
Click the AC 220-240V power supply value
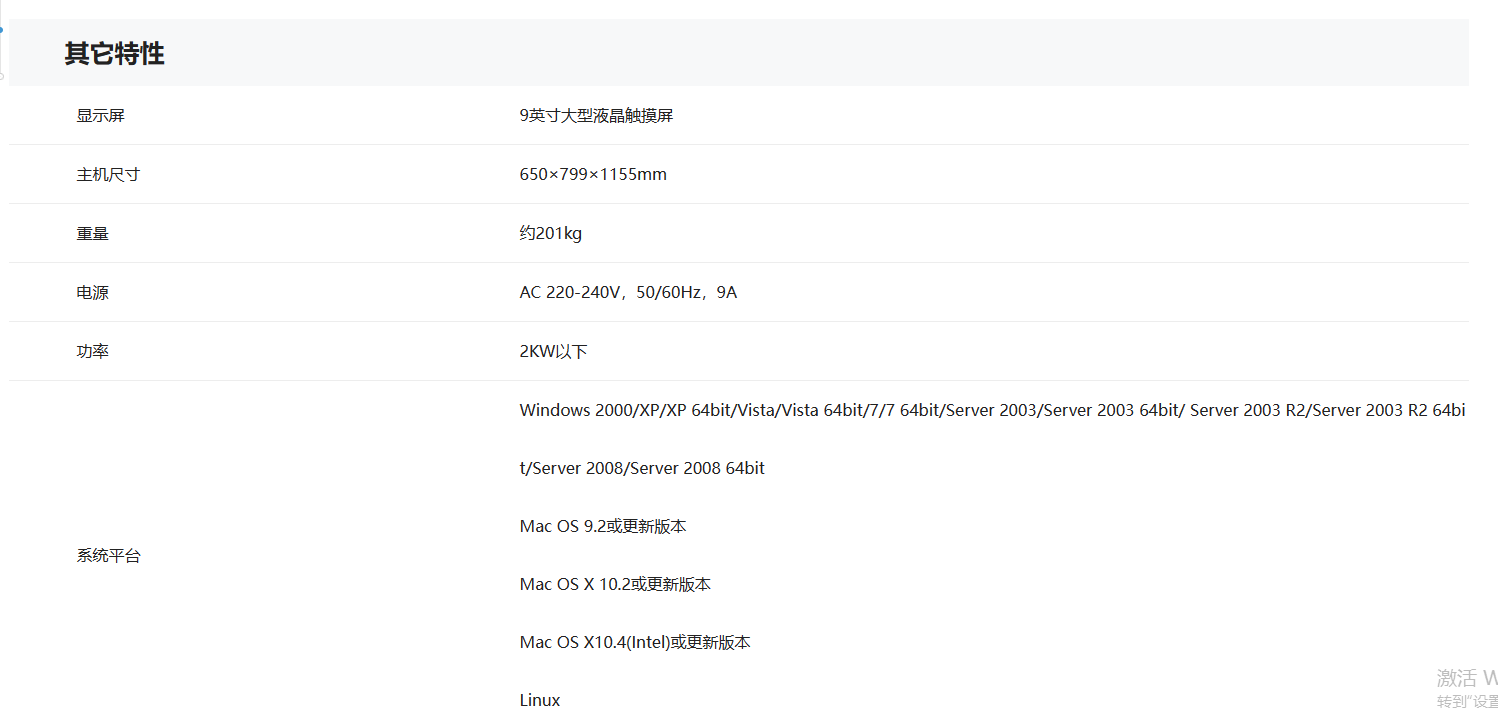point(628,293)
